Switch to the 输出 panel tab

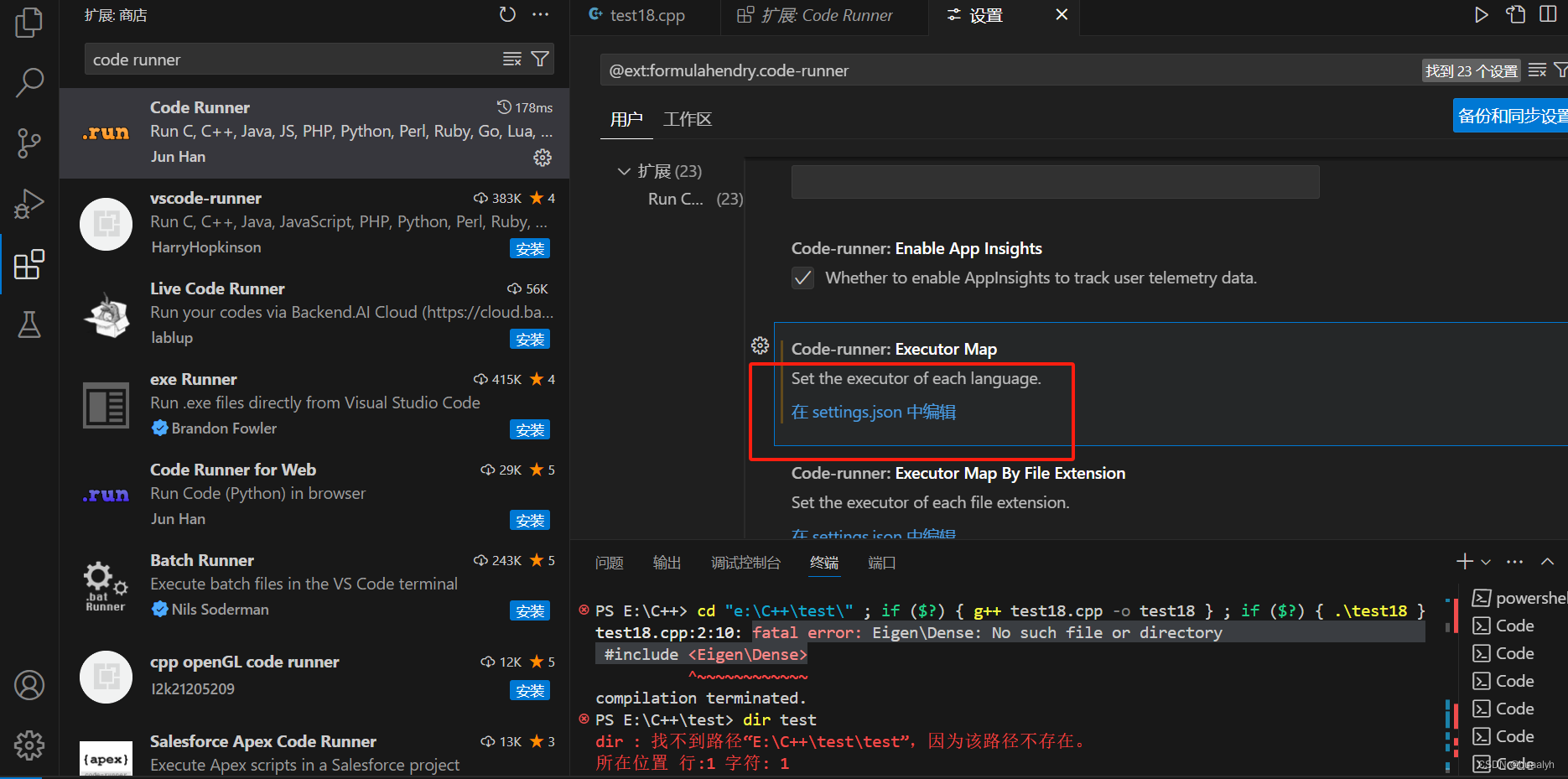(x=667, y=563)
